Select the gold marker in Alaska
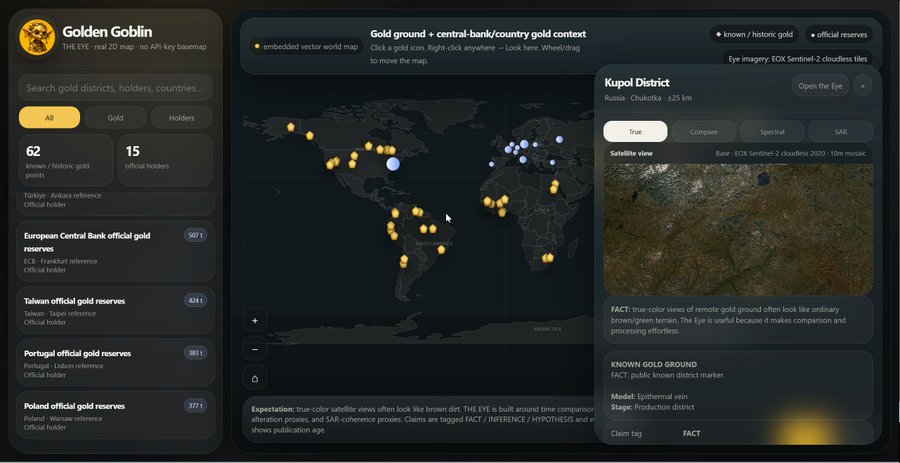 point(290,127)
